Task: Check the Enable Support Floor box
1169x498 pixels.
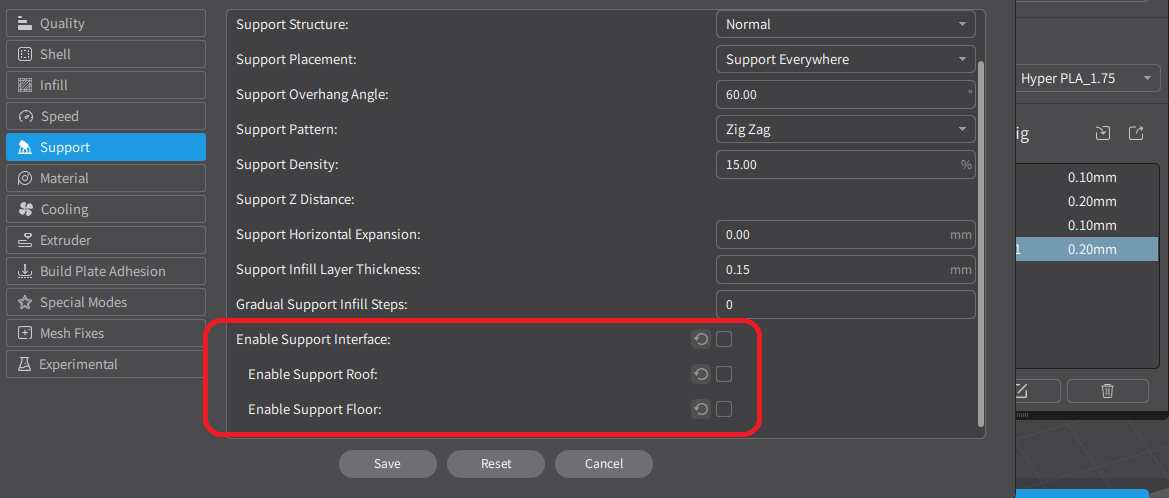Action: click(x=724, y=409)
